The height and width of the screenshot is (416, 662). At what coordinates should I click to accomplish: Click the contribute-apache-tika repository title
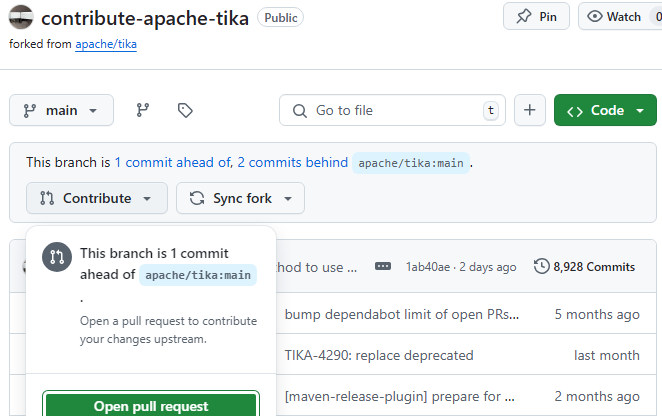point(145,18)
